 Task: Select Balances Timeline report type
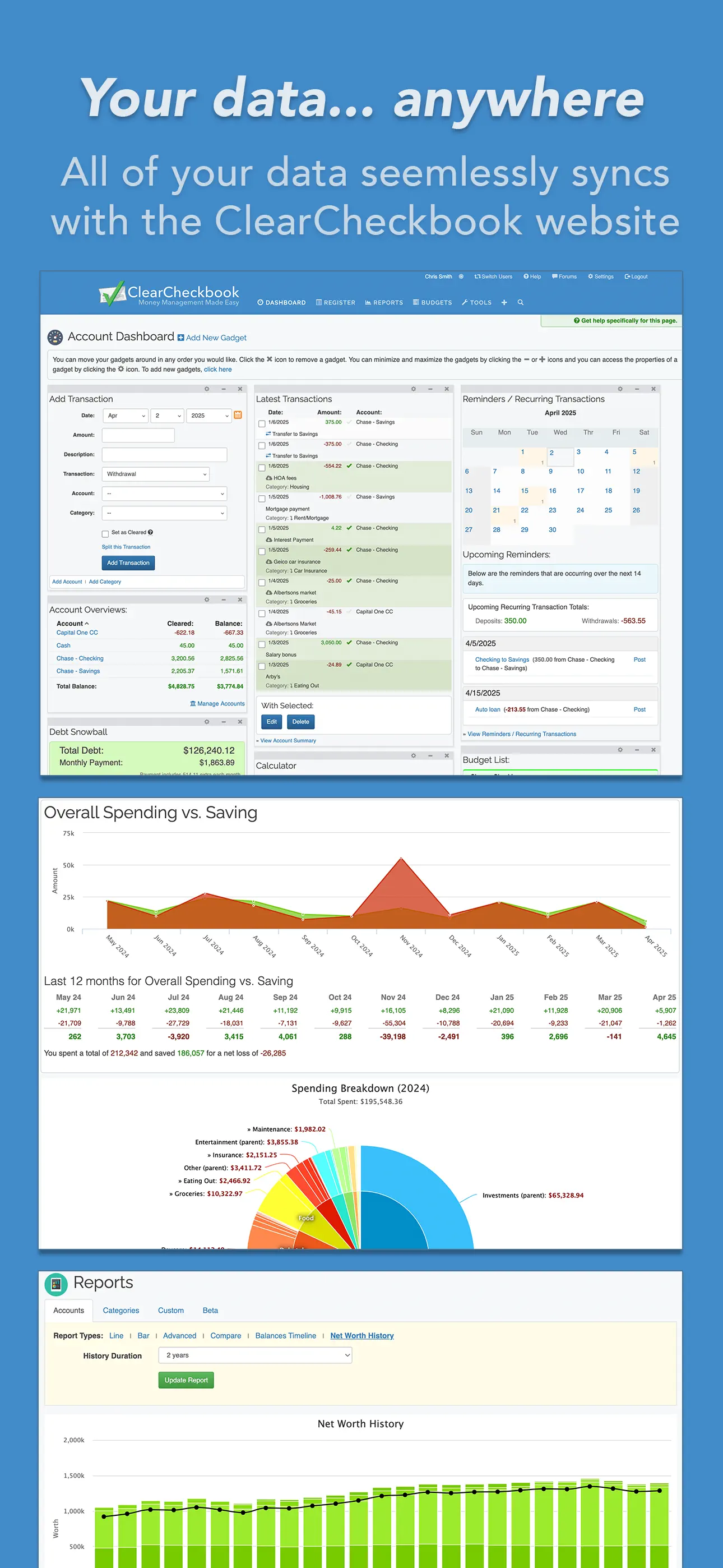[x=285, y=1335]
